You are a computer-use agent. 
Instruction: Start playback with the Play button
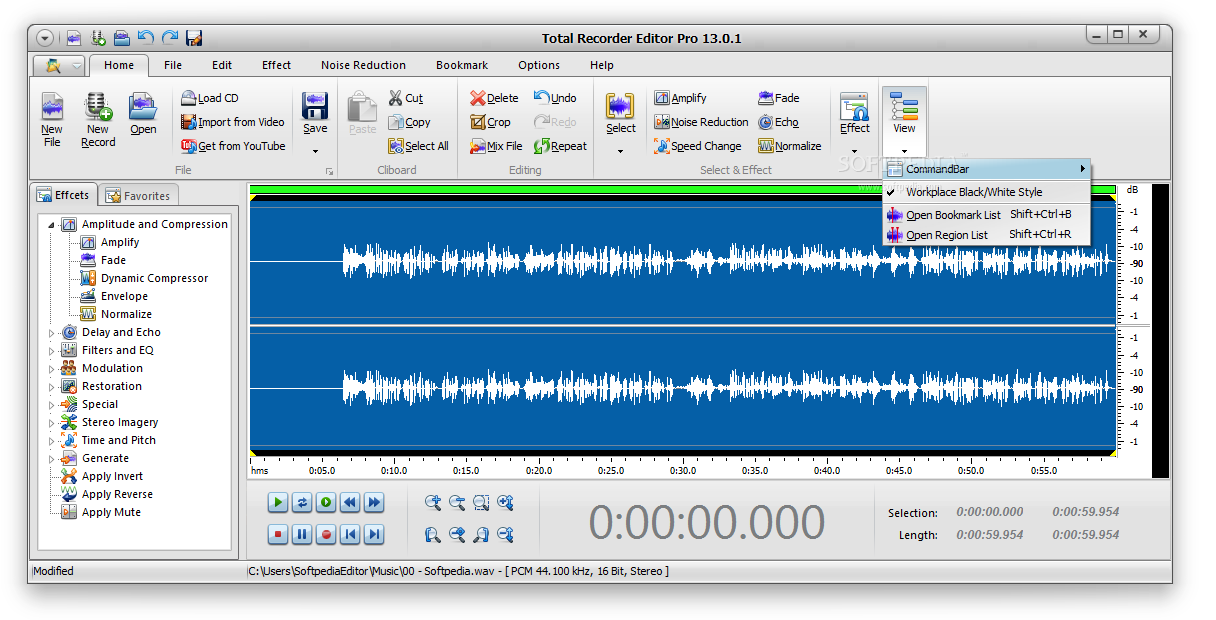(278, 503)
